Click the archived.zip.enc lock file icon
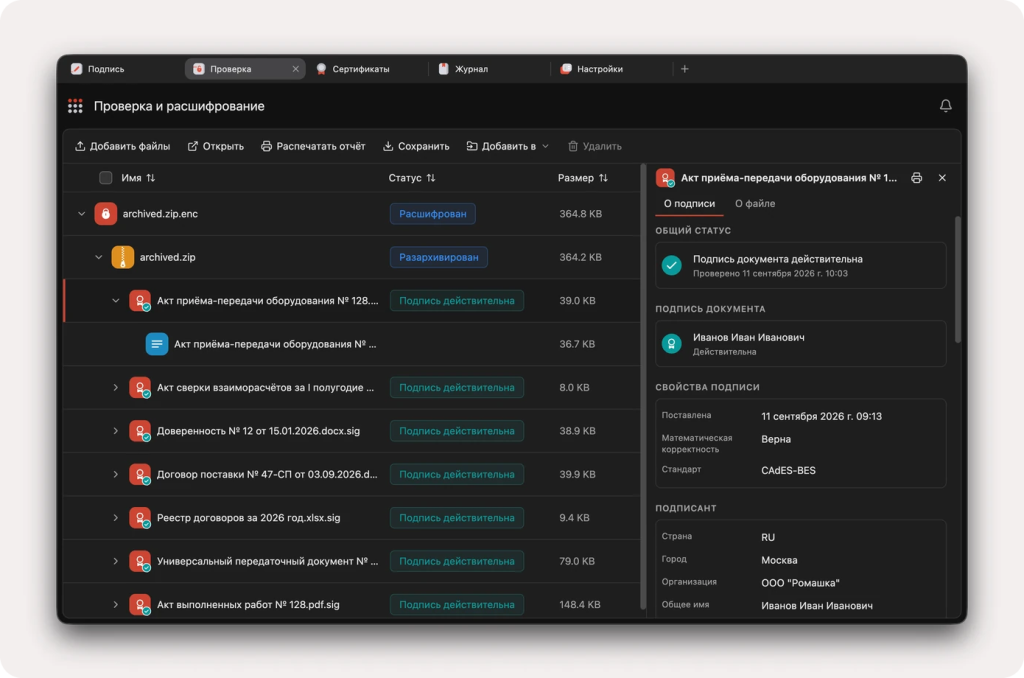This screenshot has width=1024, height=678. 105,214
